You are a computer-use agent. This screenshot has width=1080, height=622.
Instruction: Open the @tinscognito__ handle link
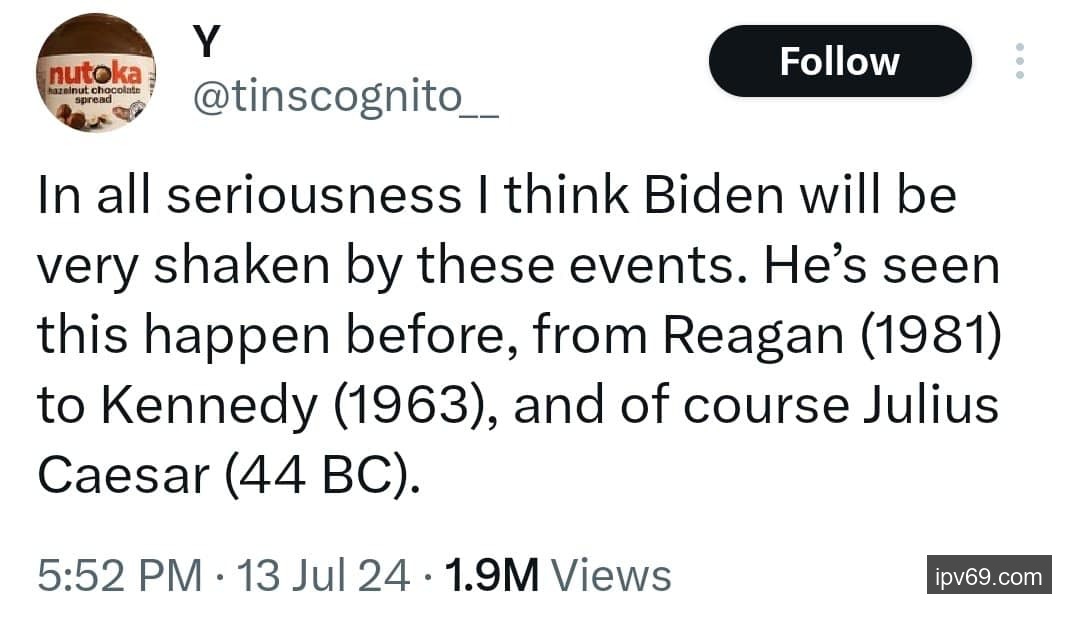pyautogui.click(x=343, y=100)
